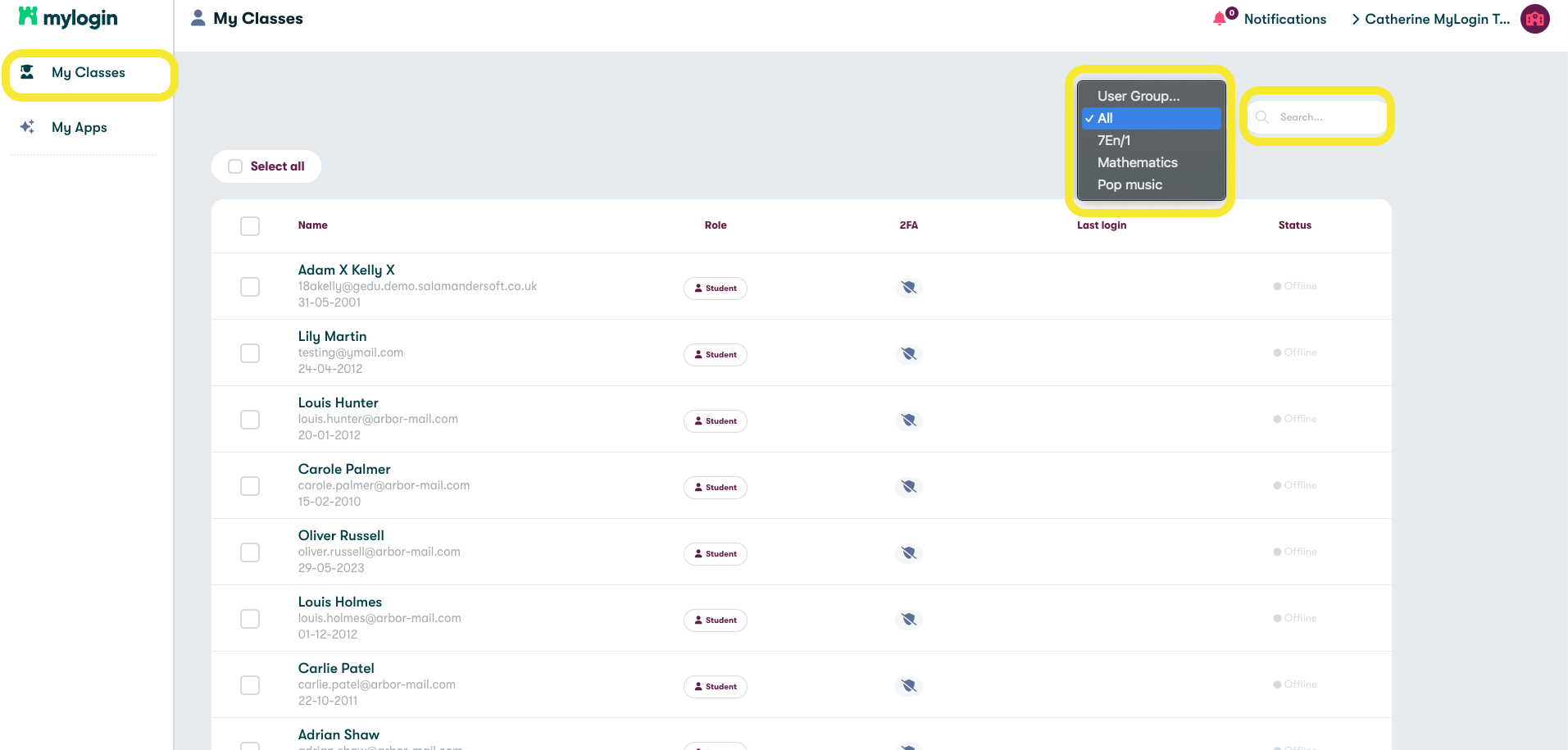Toggle 2FA visibility for Adam X Kelly X
Screen dimensions: 1568x750
(x=908, y=288)
